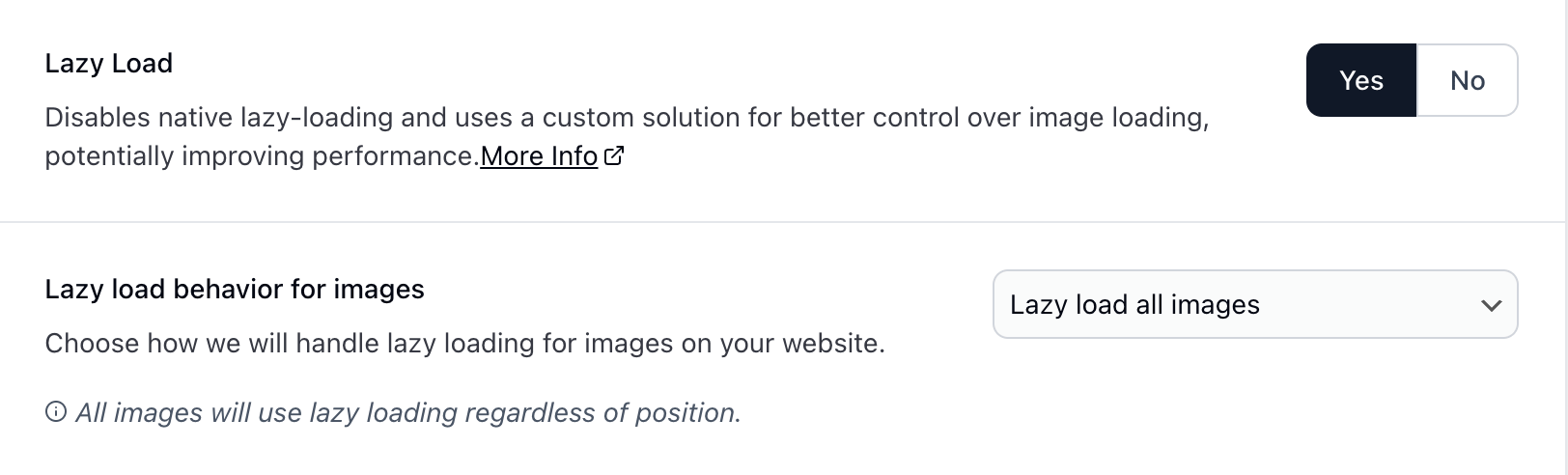
Task: Click the 'All images will use lazy loading' note
Action: (x=407, y=413)
